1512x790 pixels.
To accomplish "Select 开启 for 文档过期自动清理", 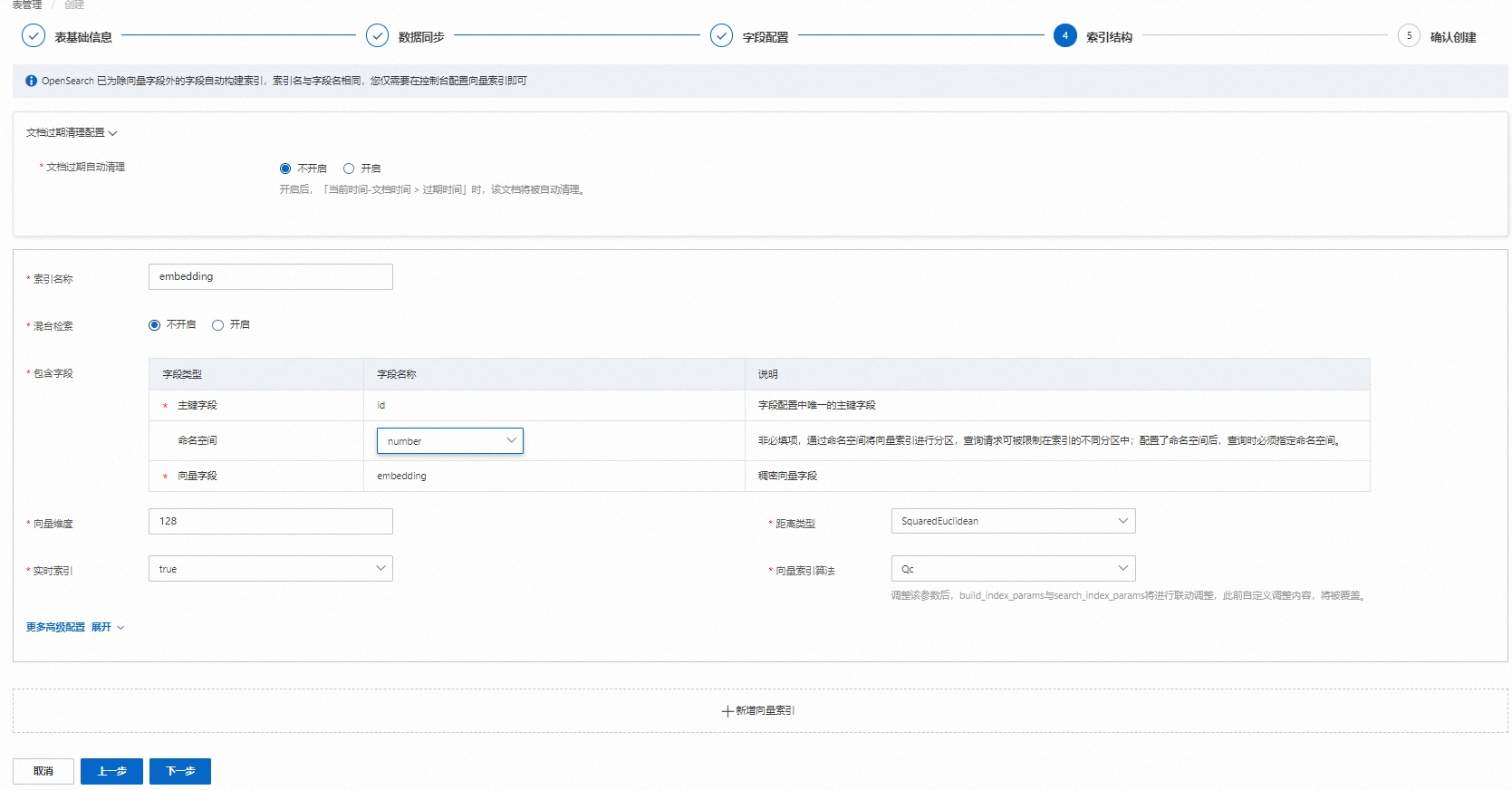I will [349, 169].
